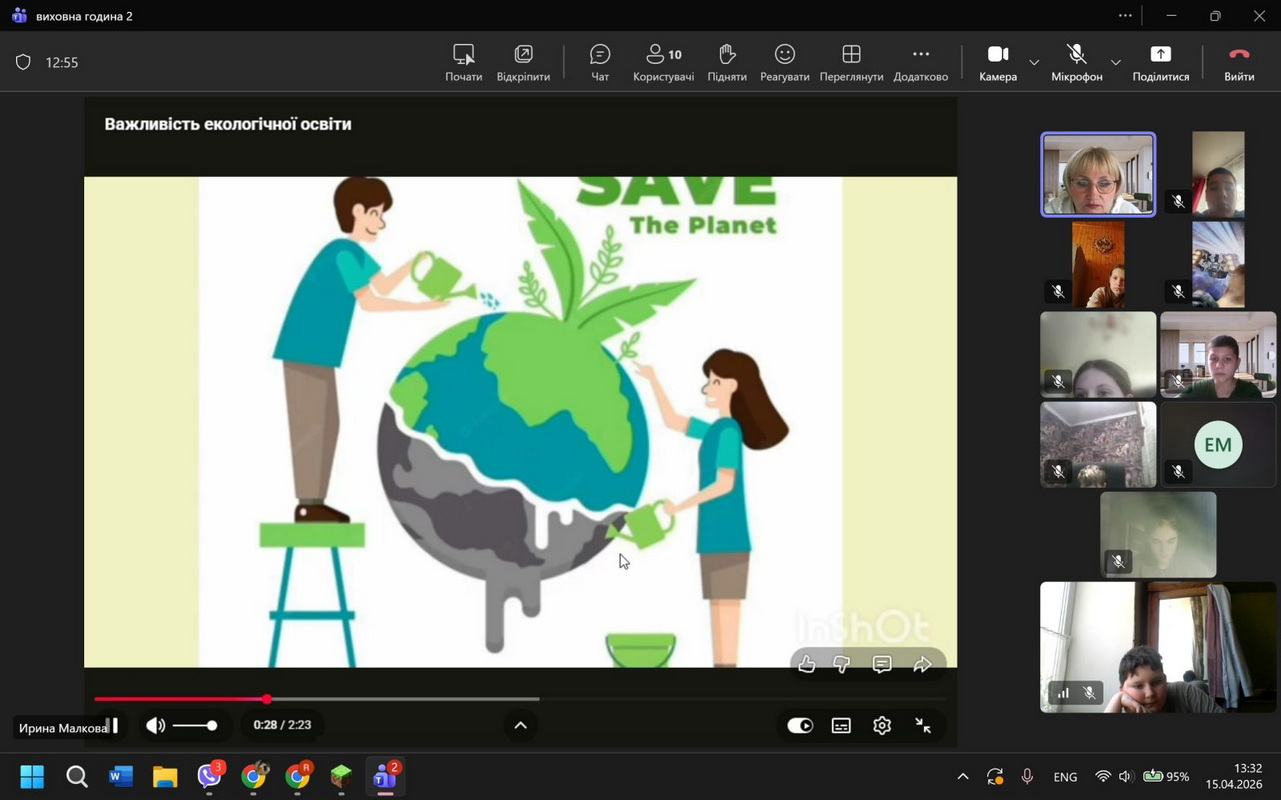Raise hand with Підняти icon
The height and width of the screenshot is (800, 1281).
pos(727,62)
